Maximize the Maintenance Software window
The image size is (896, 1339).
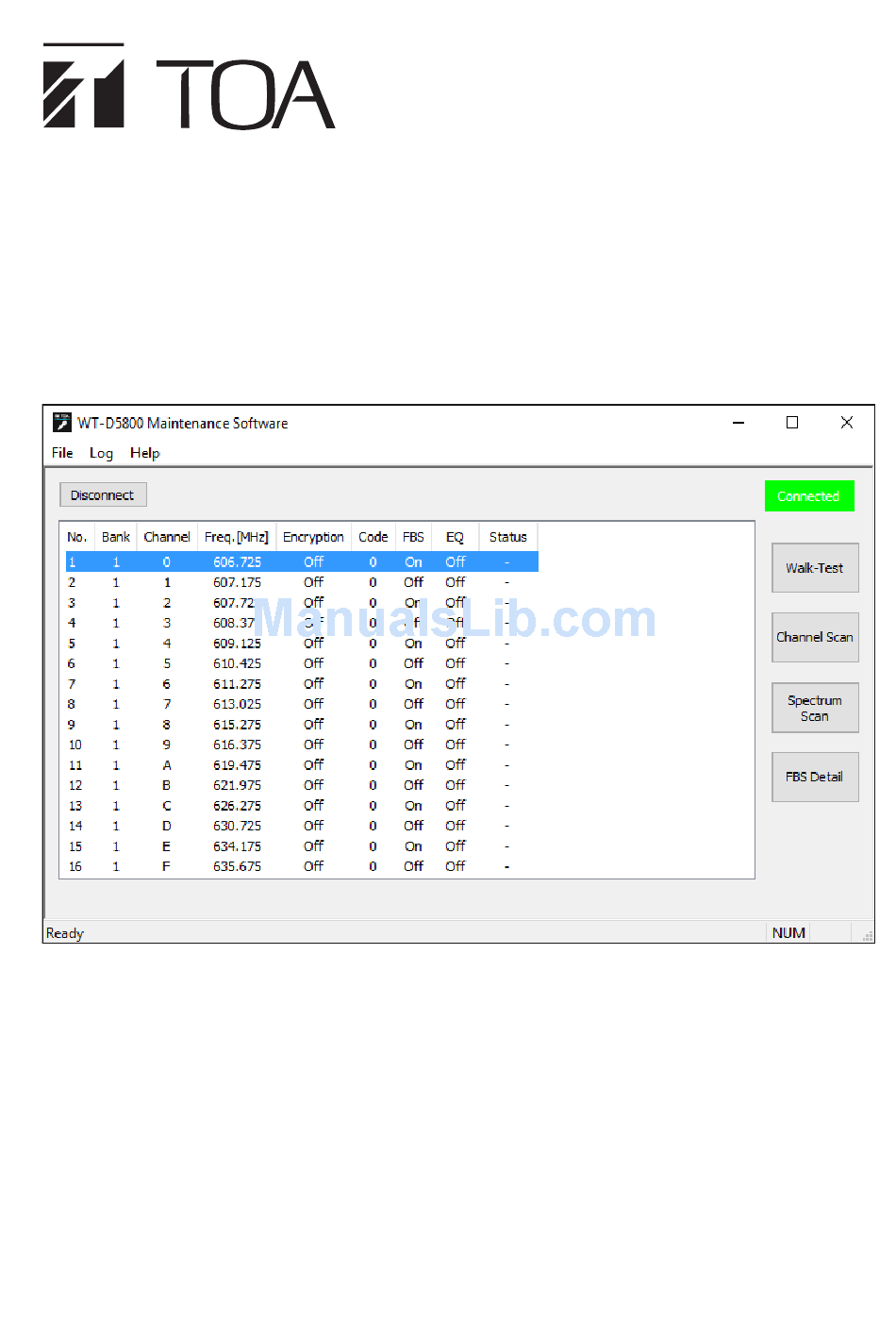point(792,423)
